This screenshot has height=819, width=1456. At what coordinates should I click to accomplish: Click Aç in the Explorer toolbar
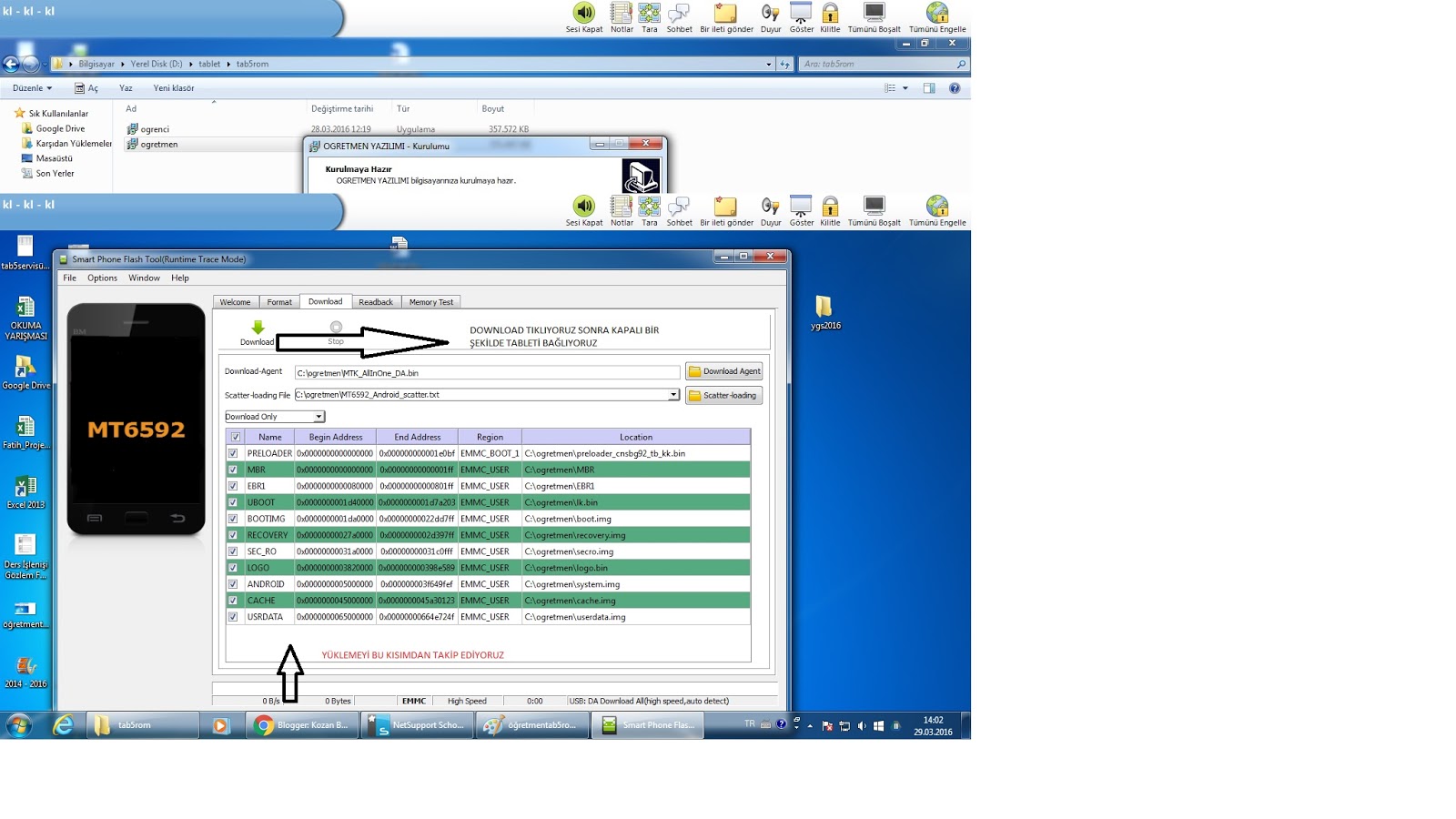pyautogui.click(x=86, y=88)
